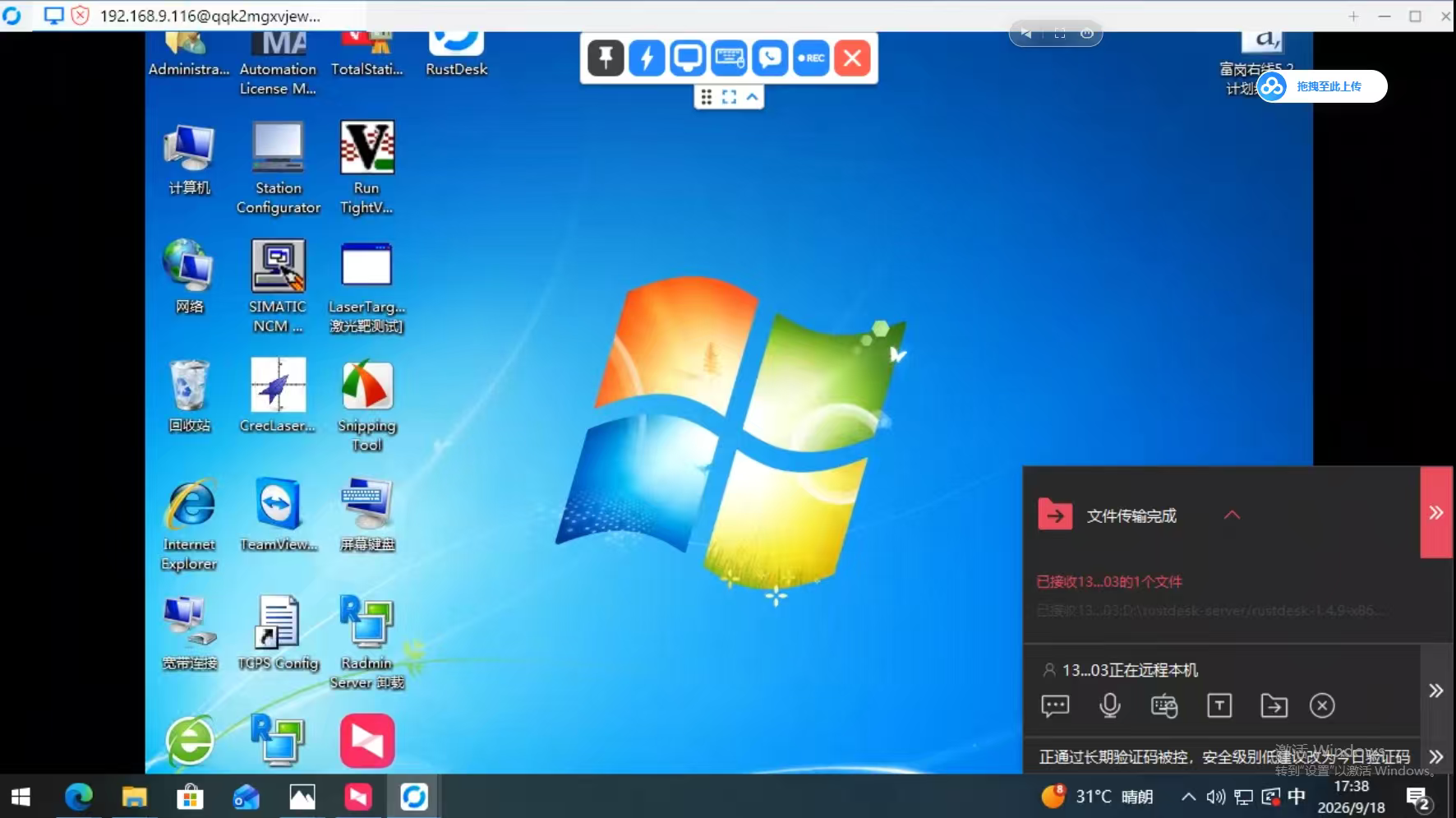
Task: Open the received file path ending rustdesk-1.4.9-x86
Action: [x=1209, y=610]
